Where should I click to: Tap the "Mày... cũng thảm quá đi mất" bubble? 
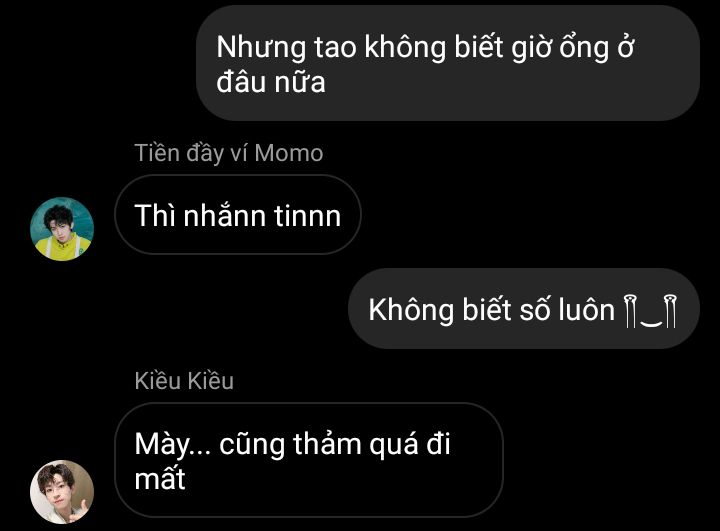pos(309,460)
